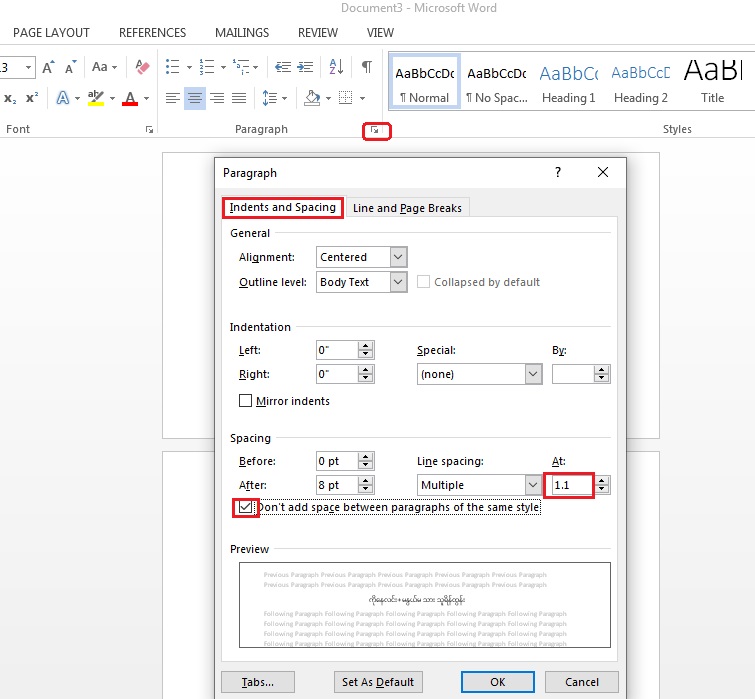The height and width of the screenshot is (699, 755).
Task: Close the Paragraph dialog
Action: [603, 172]
